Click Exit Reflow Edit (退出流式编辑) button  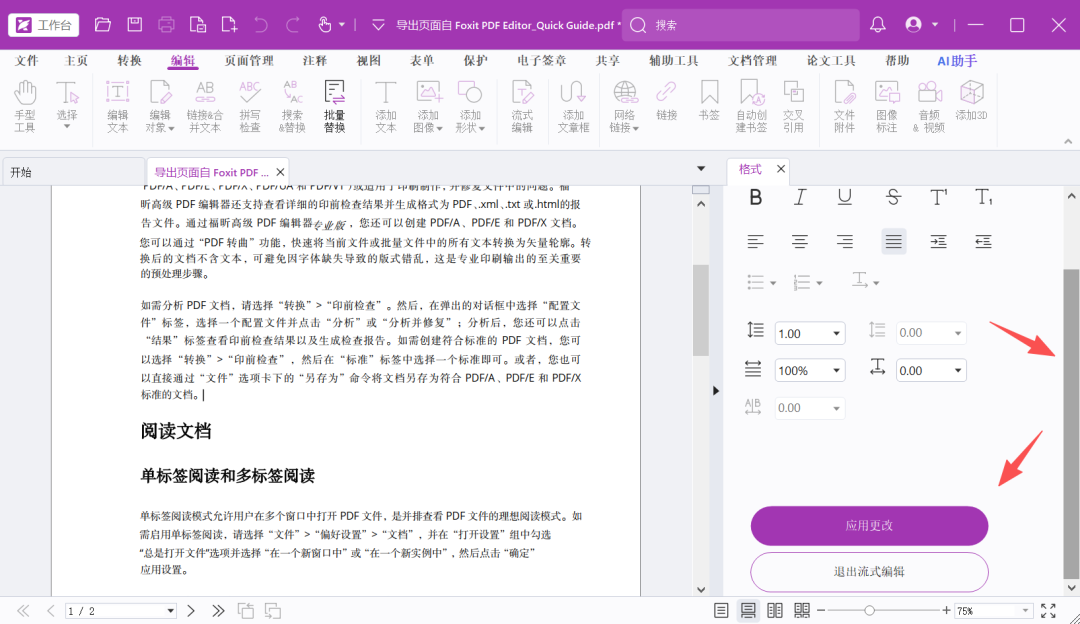[869, 572]
